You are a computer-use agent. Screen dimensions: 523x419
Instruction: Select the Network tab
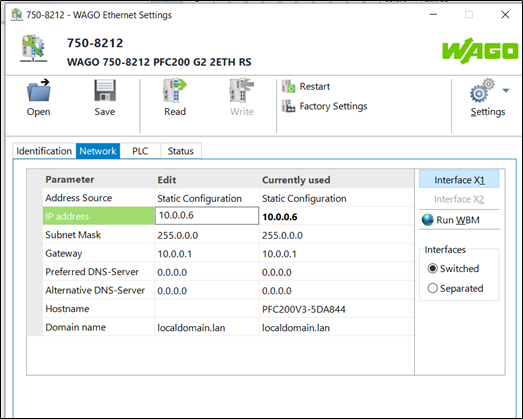click(98, 151)
